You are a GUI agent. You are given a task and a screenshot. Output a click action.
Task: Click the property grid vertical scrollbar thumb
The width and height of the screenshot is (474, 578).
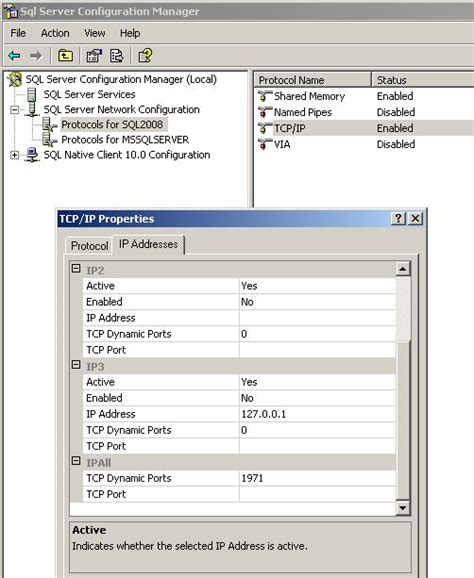(403, 420)
